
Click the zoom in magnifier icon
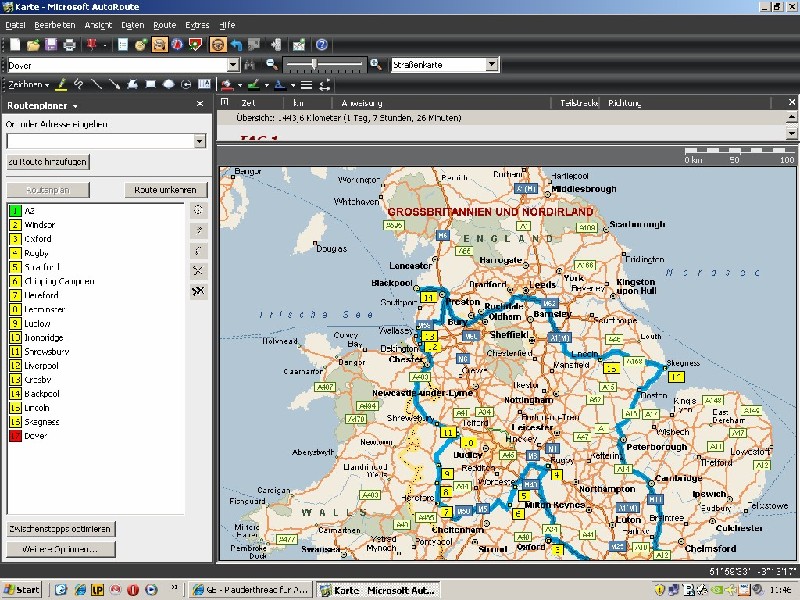point(375,65)
